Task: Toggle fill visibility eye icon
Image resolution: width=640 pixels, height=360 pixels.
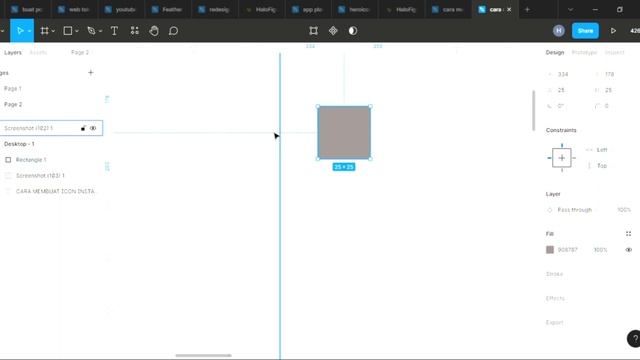Action: tap(629, 250)
